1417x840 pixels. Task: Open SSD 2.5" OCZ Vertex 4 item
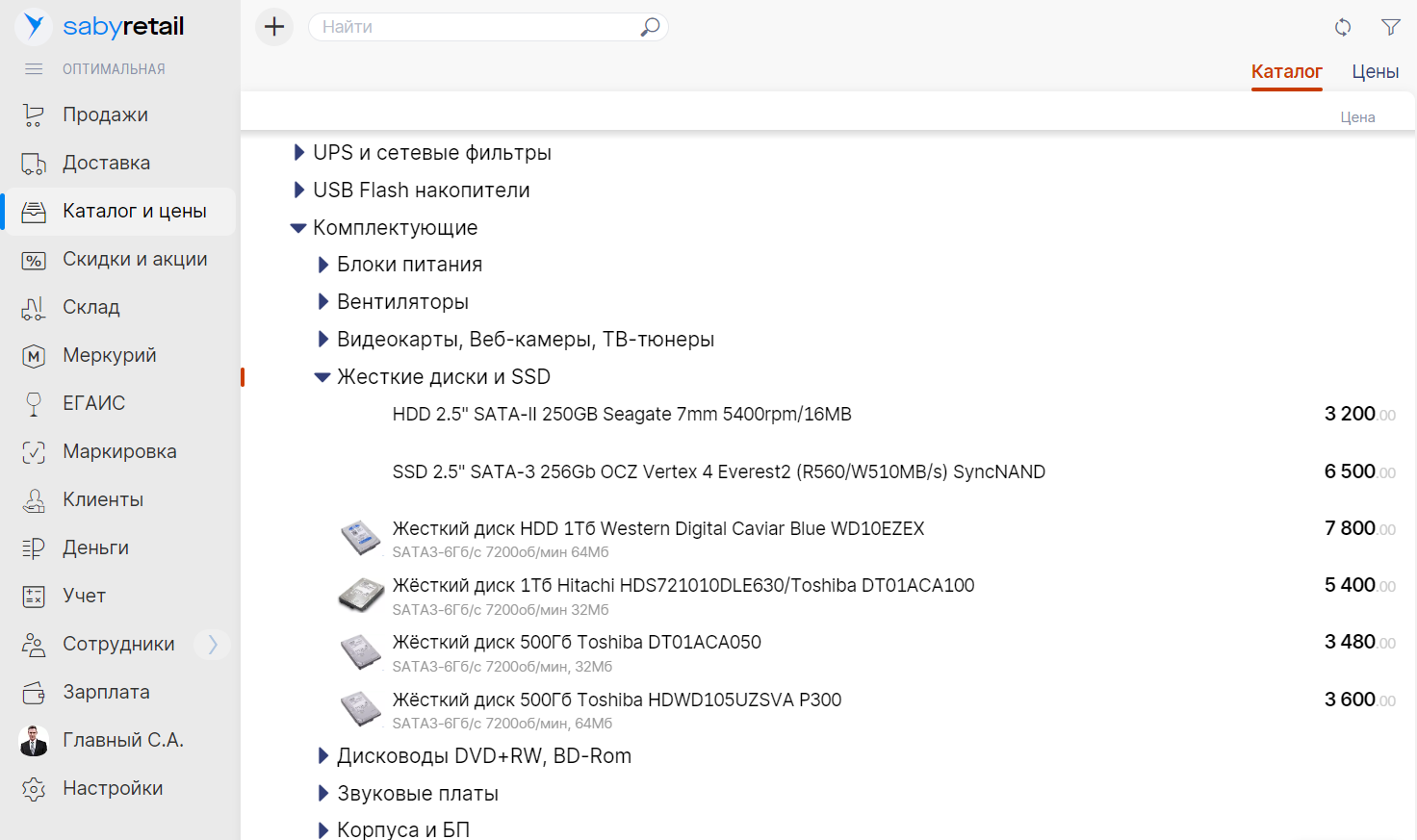point(719,472)
